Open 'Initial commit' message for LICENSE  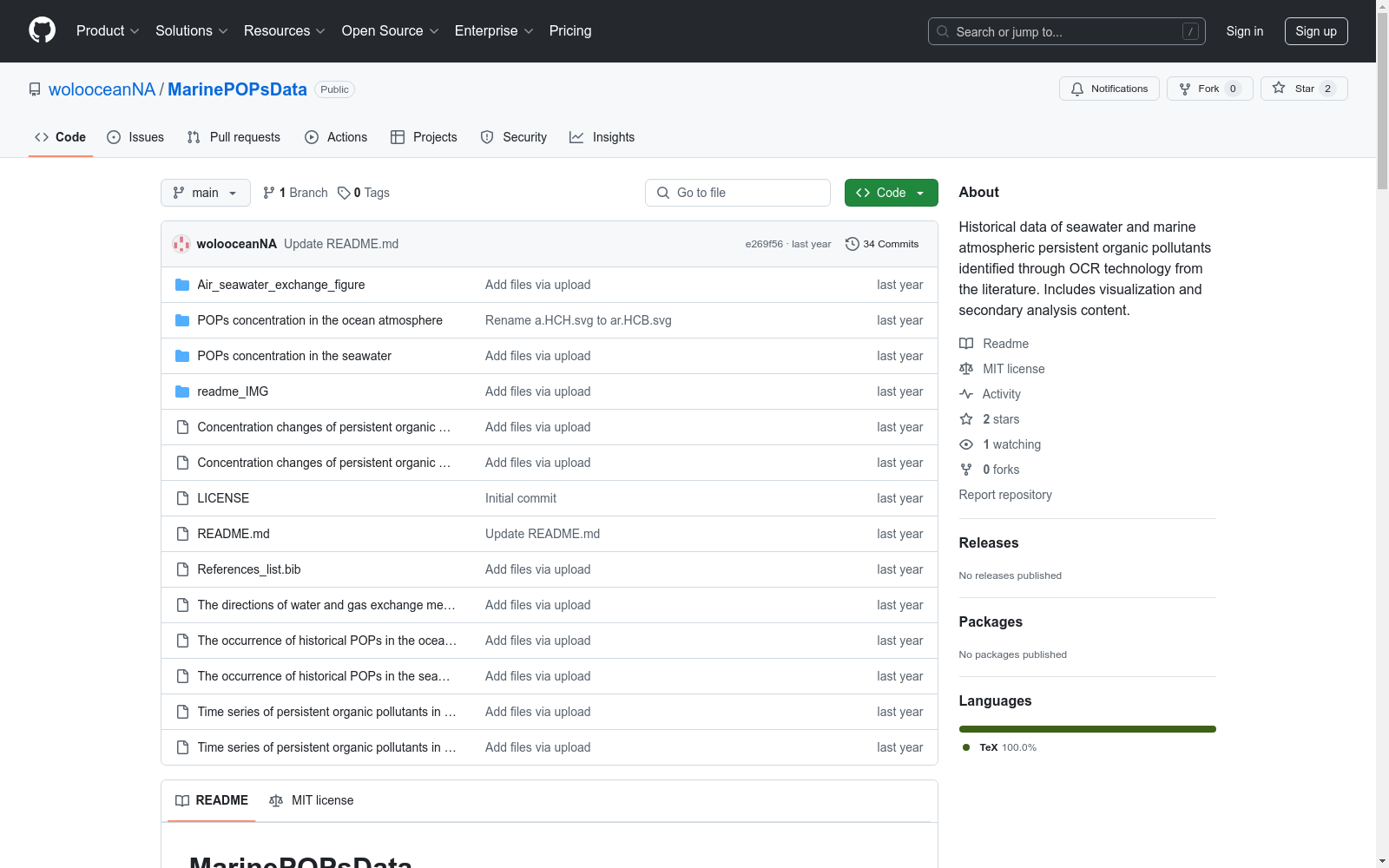(521, 498)
